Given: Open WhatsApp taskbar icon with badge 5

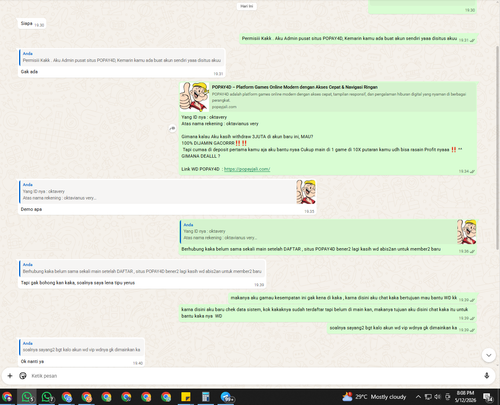Looking at the screenshot, I should [x=27, y=397].
